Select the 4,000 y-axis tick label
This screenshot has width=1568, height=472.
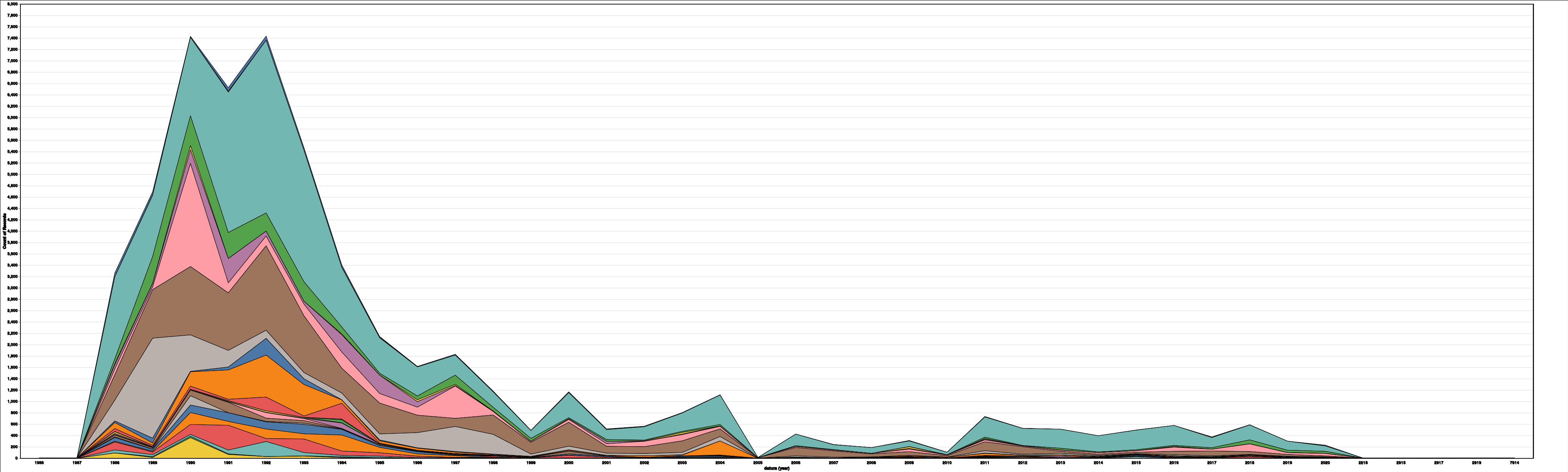click(12, 231)
